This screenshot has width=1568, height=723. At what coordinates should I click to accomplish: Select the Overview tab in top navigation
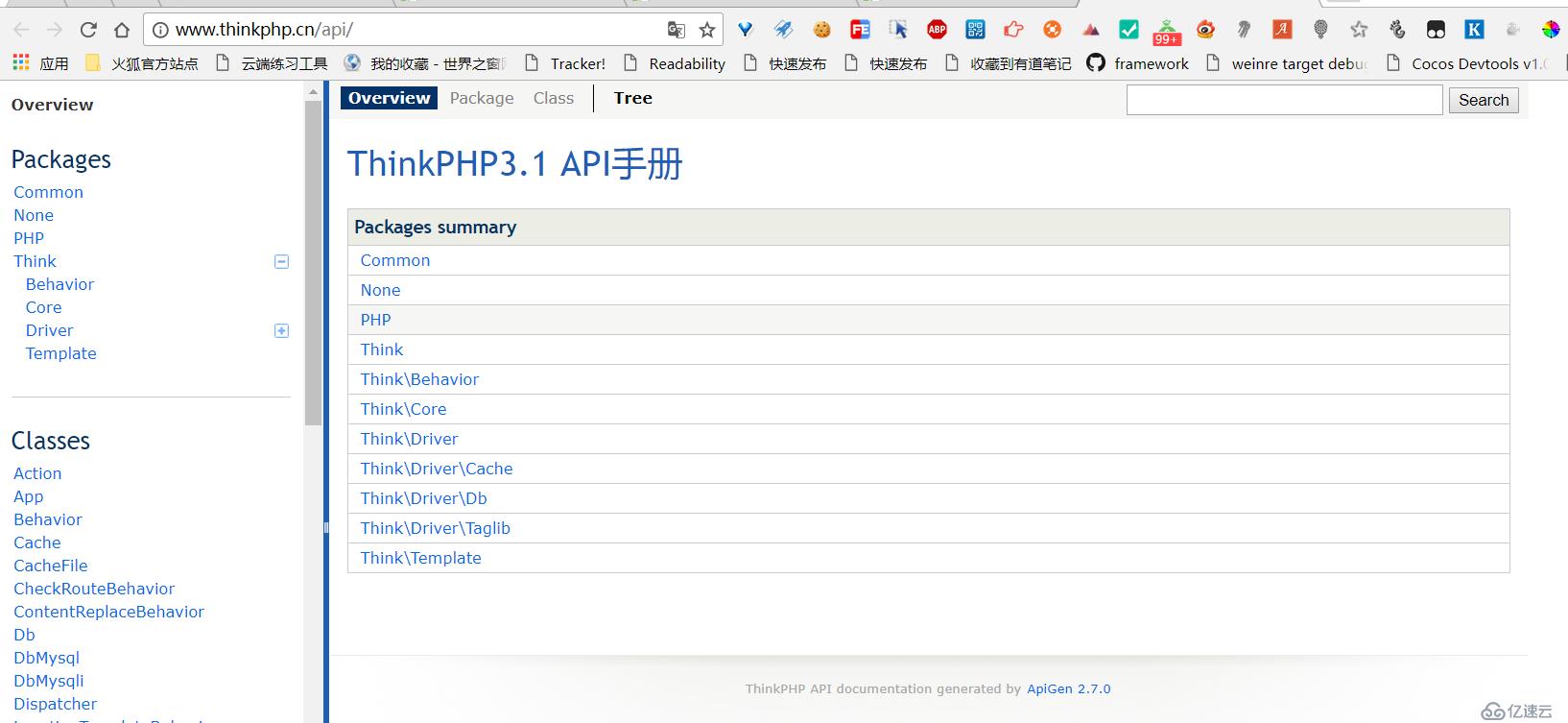389,98
